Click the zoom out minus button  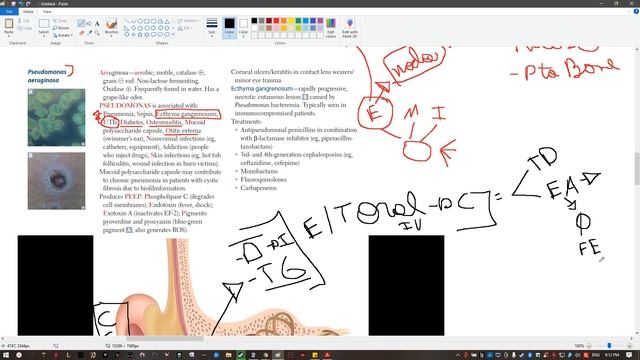click(589, 346)
